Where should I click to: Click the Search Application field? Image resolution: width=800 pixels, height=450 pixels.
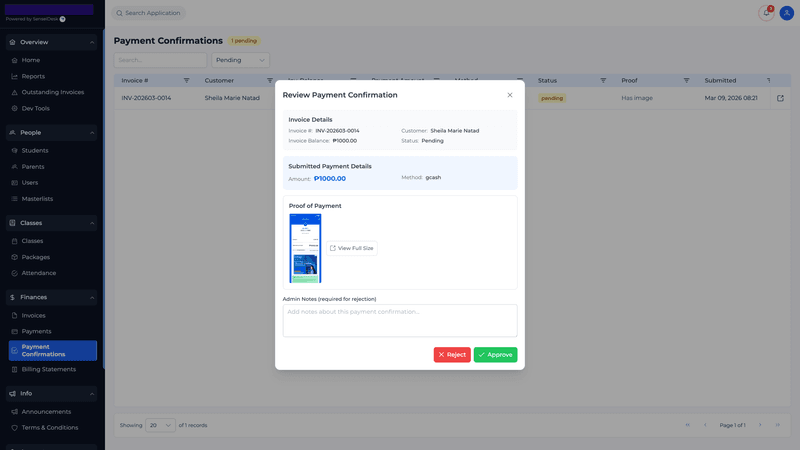click(148, 13)
